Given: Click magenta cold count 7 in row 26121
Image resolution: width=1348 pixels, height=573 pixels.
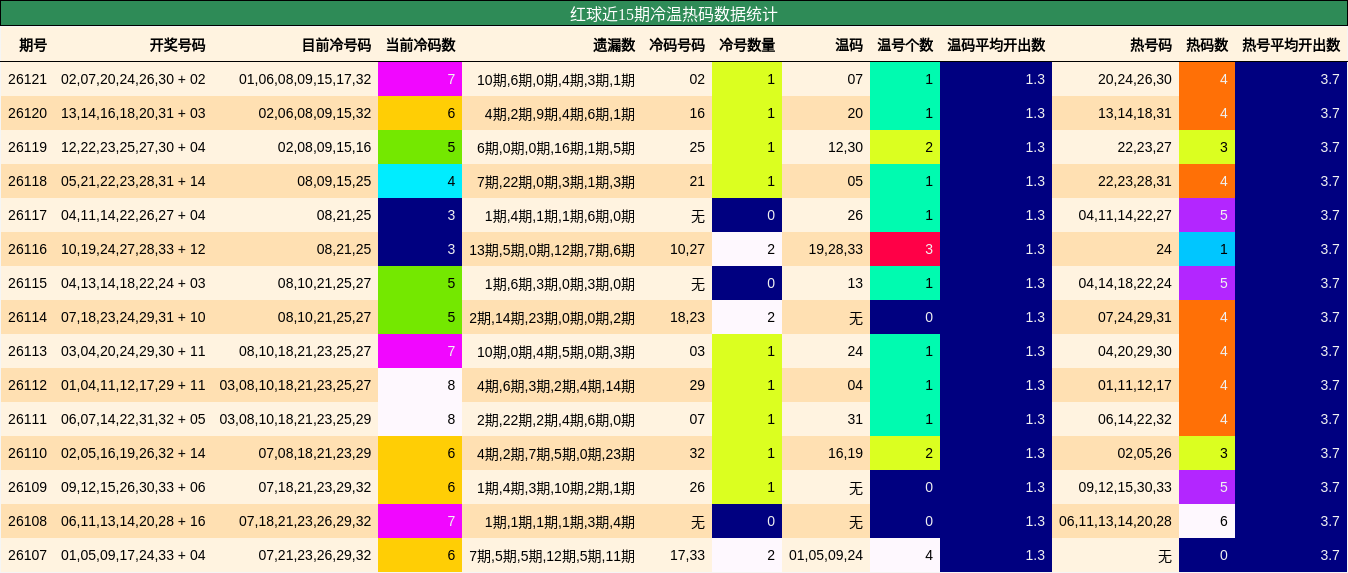Looking at the screenshot, I should [x=420, y=79].
